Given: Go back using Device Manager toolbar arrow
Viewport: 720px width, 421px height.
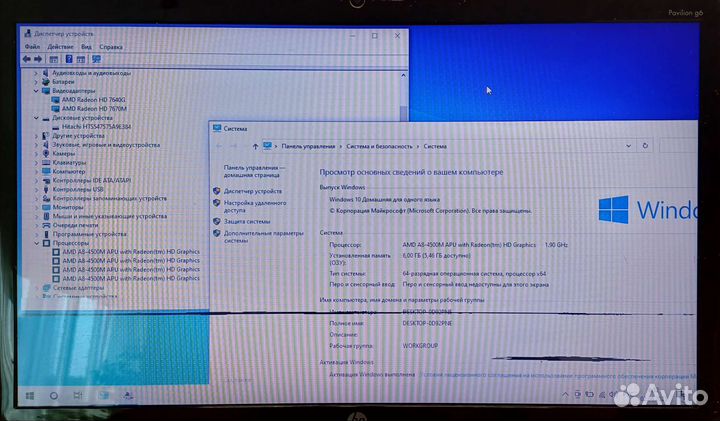Looking at the screenshot, I should [x=27, y=59].
